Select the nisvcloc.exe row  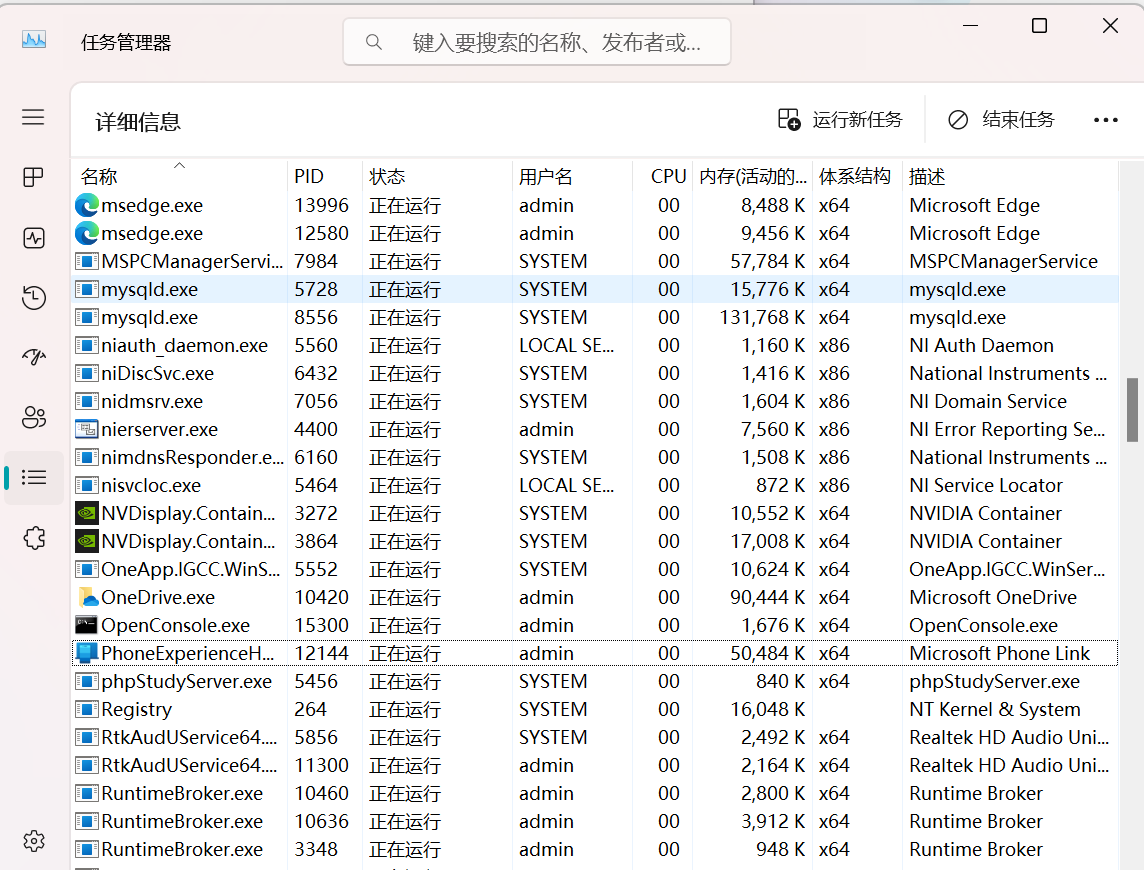click(x=595, y=485)
